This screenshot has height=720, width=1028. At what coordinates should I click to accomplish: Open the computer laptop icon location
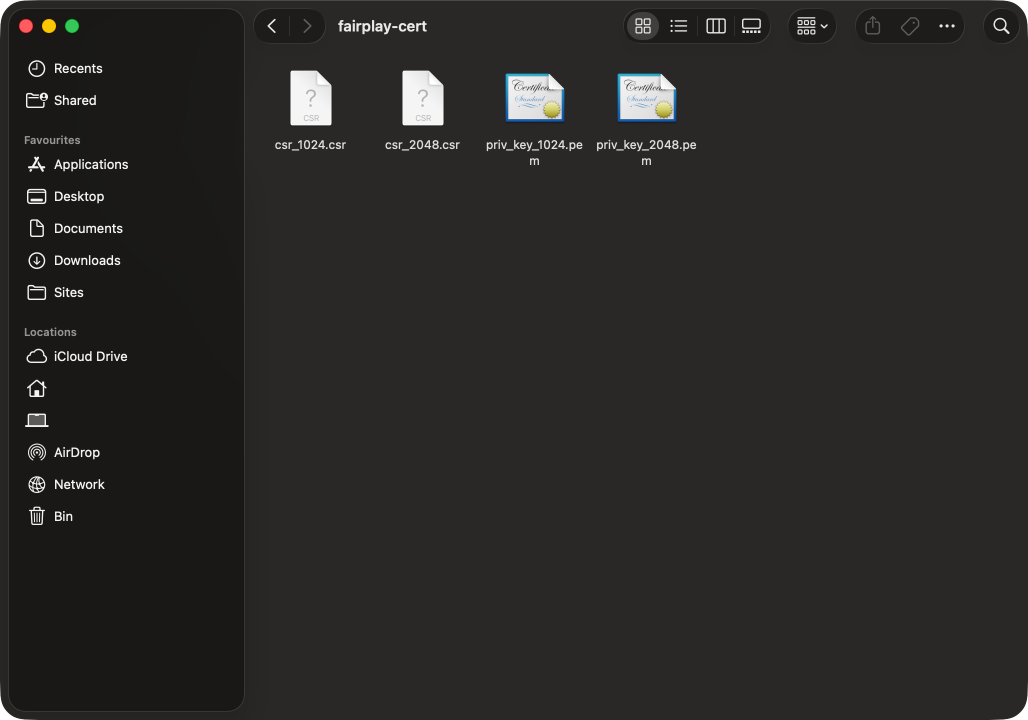(x=37, y=420)
